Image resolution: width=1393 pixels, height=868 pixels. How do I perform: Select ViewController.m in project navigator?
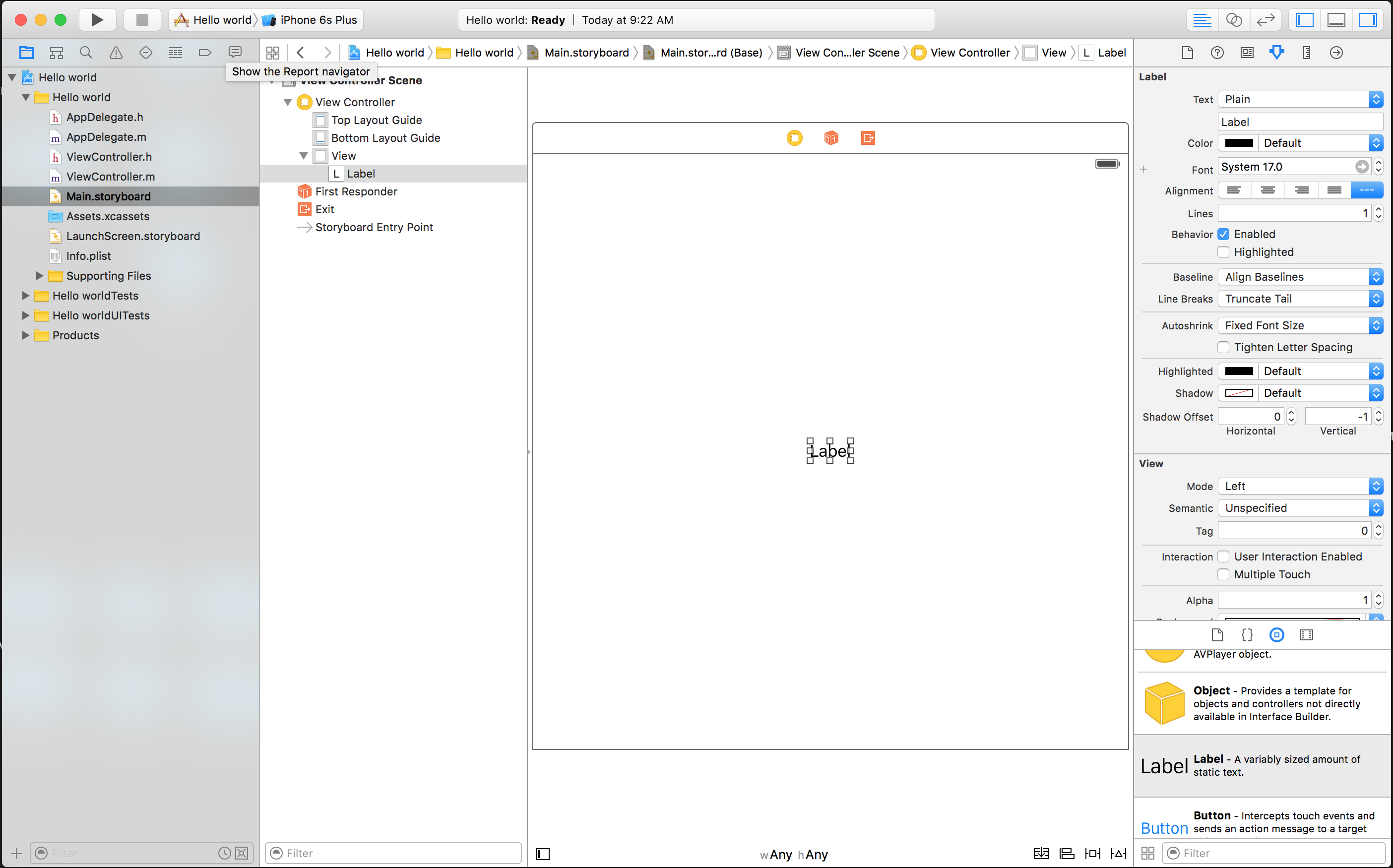pos(110,176)
